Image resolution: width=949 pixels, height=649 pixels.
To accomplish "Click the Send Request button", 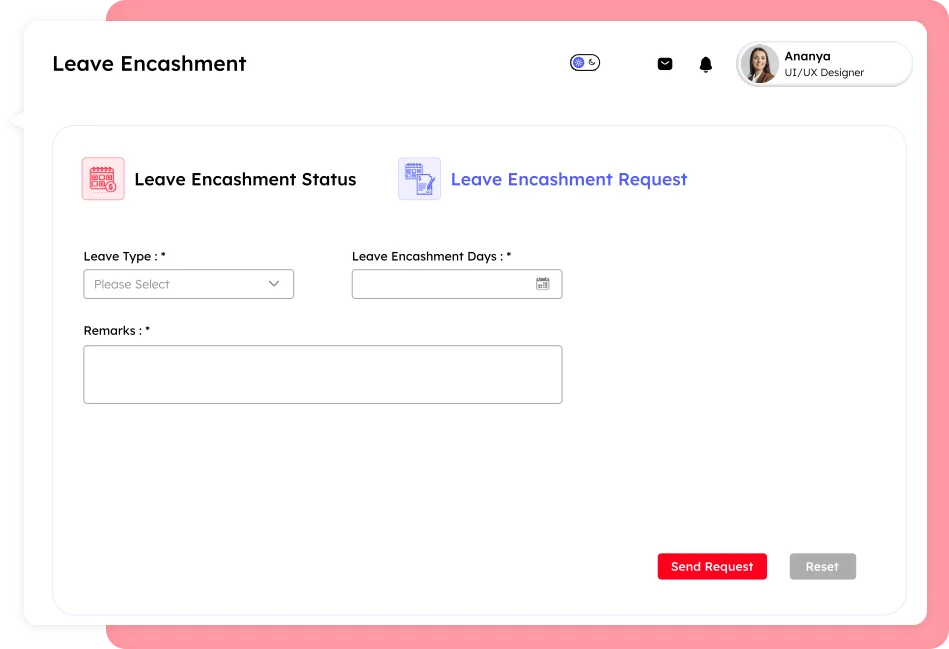I will [x=711, y=566].
